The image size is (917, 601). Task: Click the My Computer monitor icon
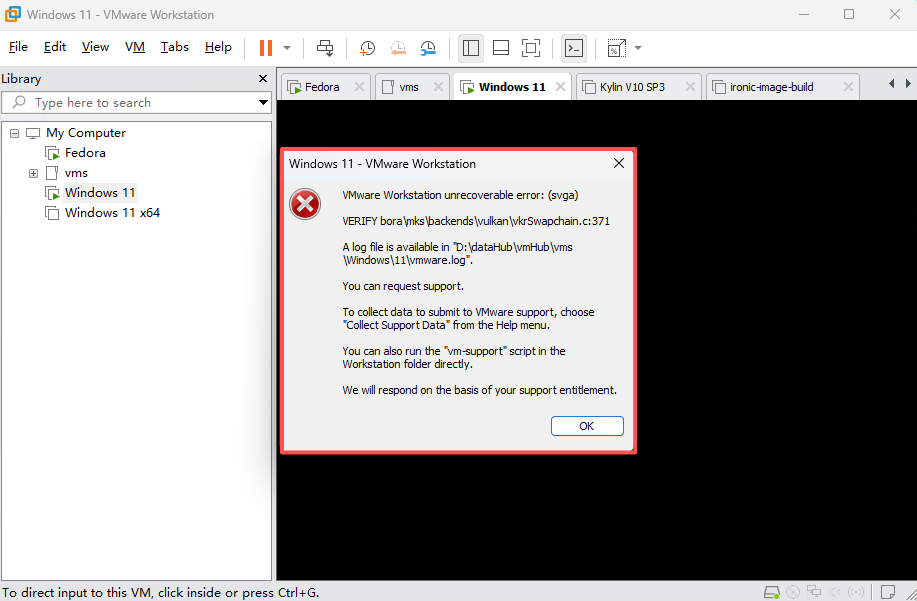[33, 133]
